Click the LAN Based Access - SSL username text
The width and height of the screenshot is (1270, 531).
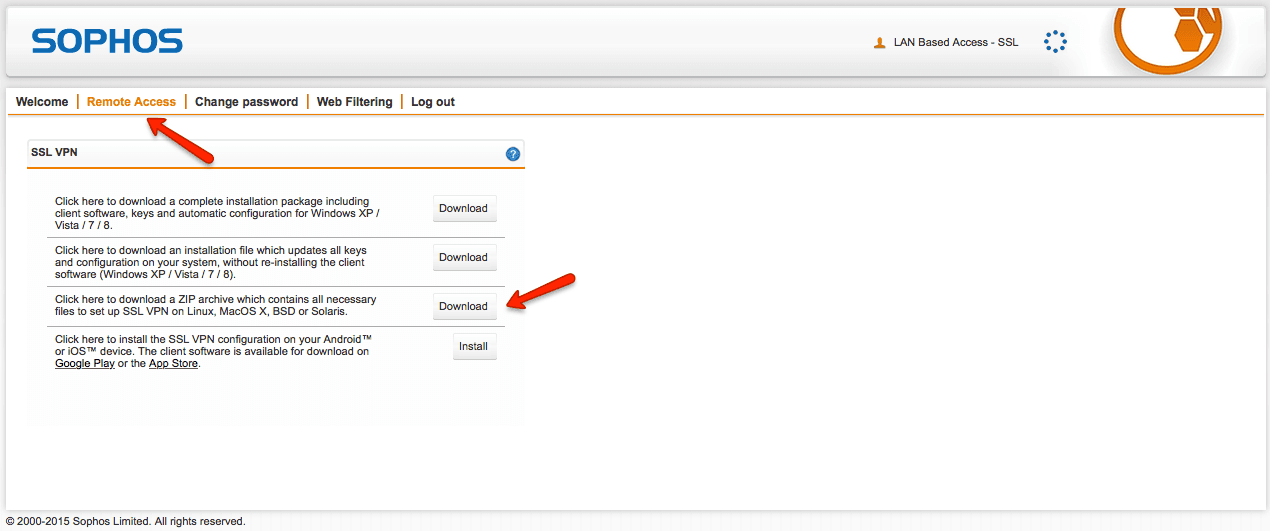(955, 43)
